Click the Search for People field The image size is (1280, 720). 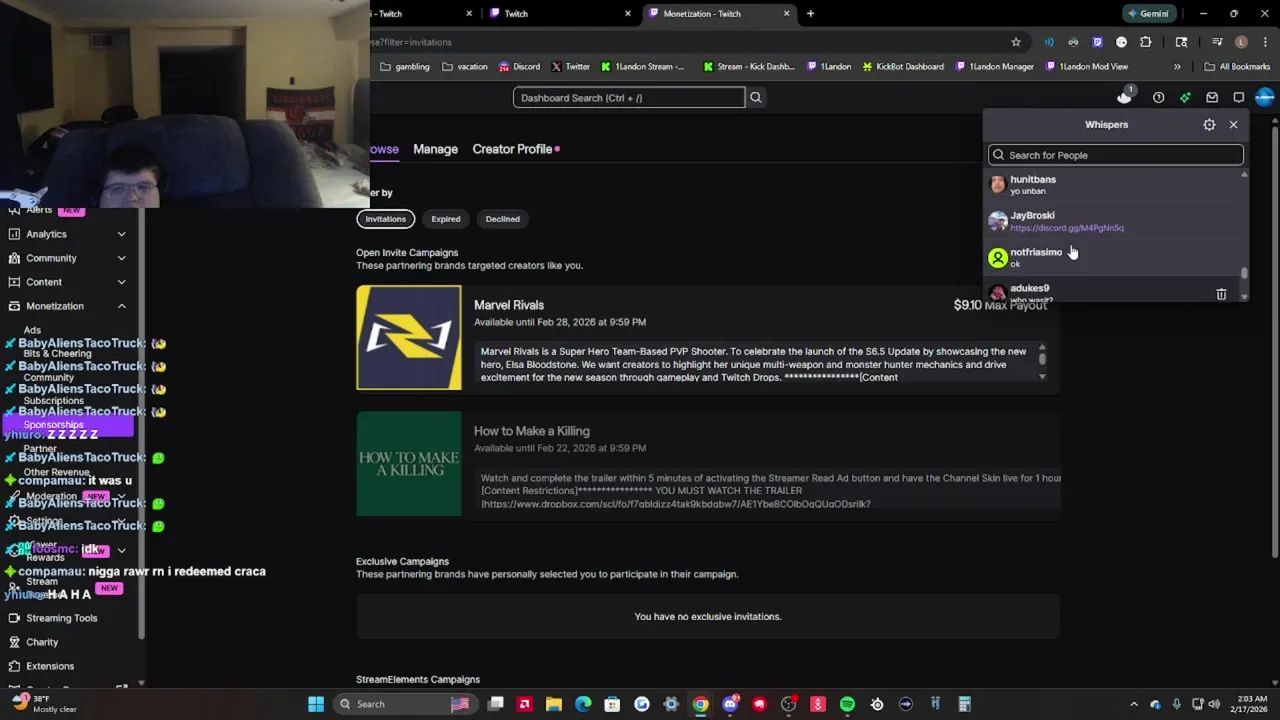[x=1115, y=155]
